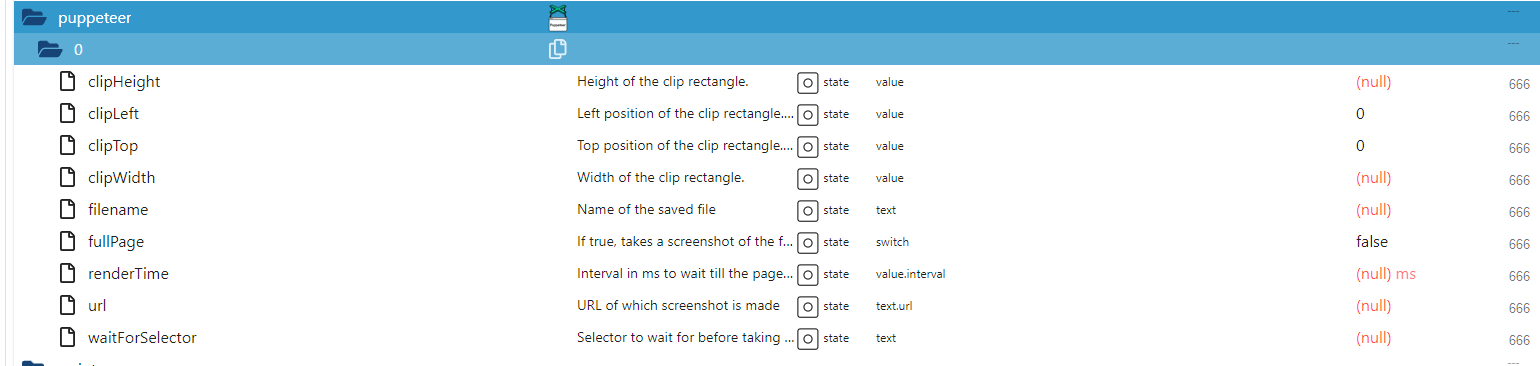This screenshot has height=366, width=1540.
Task: Toggle the fullPage false value
Action: tap(1371, 242)
